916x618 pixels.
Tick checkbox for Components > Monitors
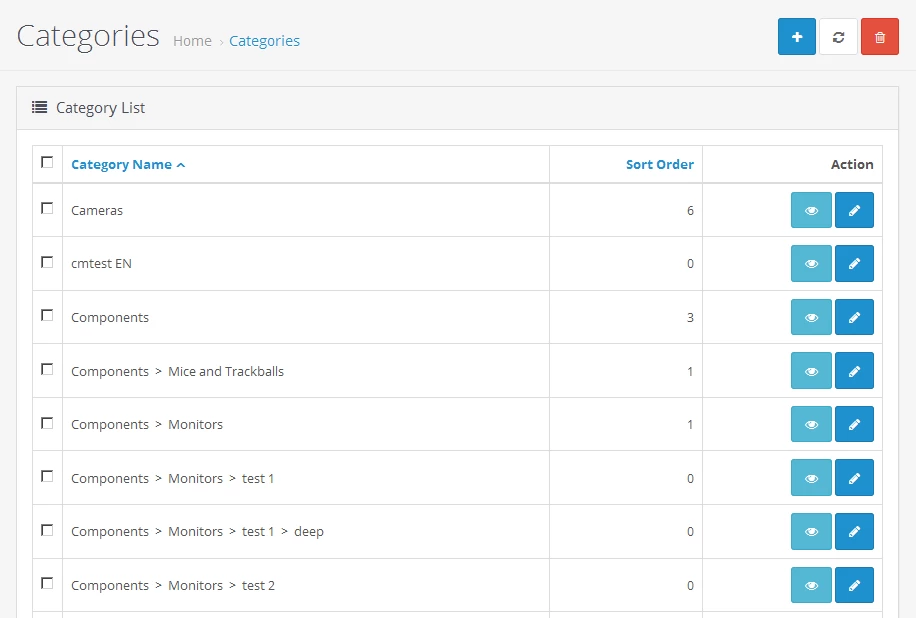[x=47, y=423]
